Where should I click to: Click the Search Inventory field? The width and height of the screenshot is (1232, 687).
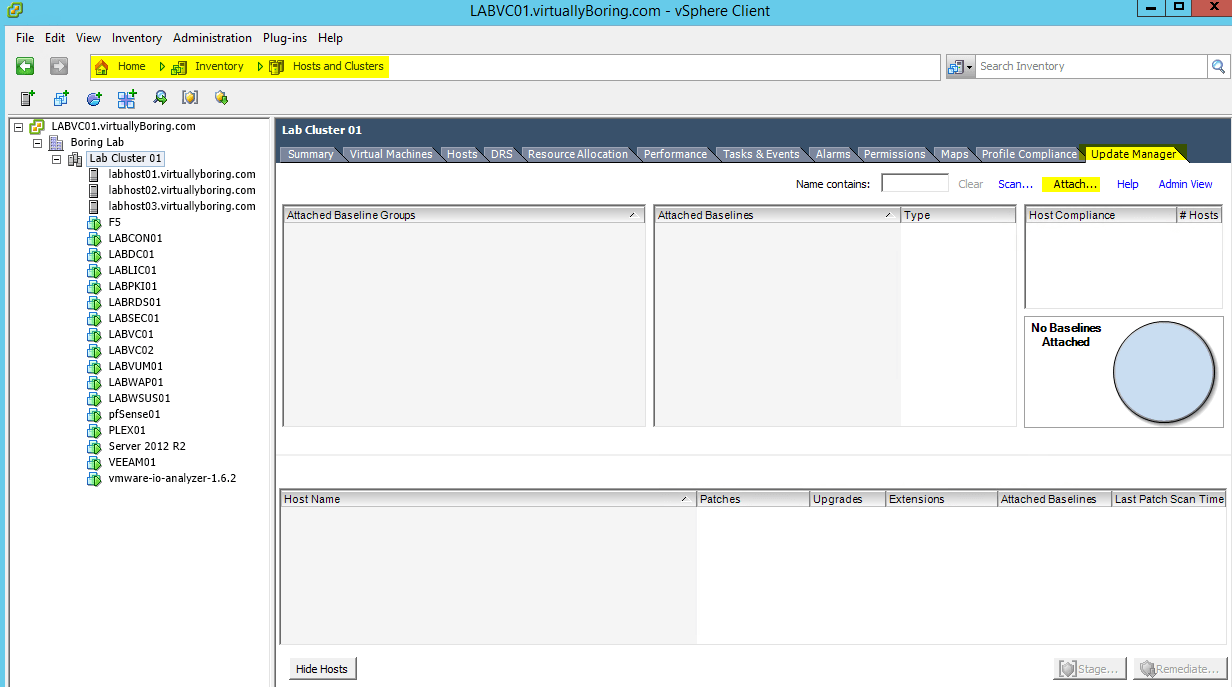pos(1091,66)
